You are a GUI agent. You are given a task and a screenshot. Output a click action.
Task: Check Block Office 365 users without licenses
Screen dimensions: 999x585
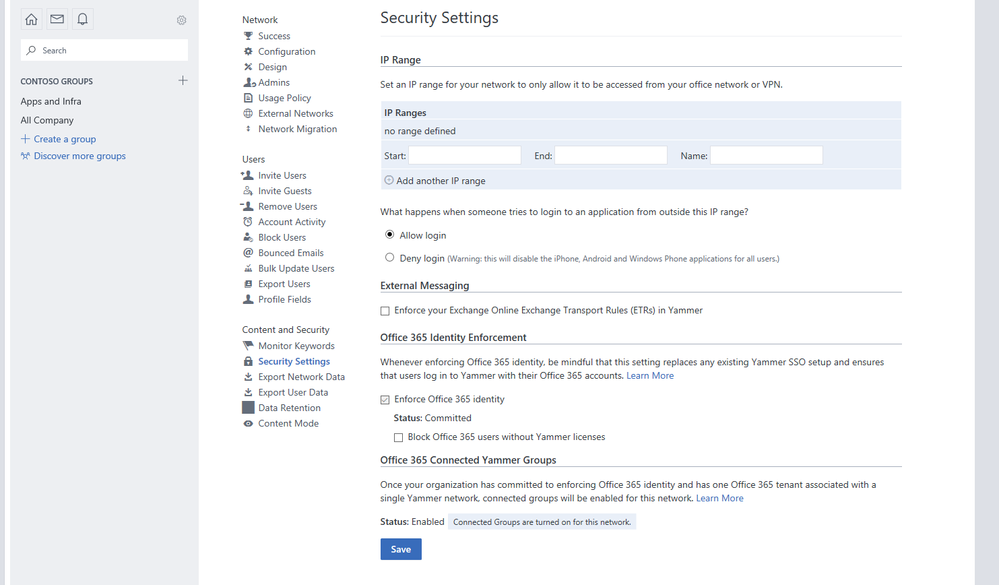pos(398,437)
